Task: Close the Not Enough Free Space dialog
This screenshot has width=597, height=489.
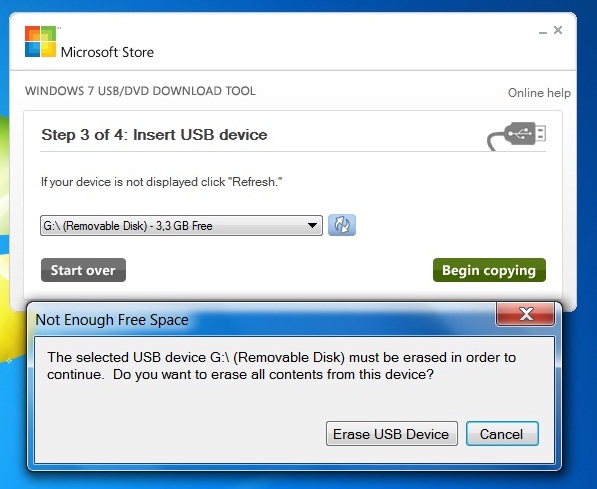Action: (x=525, y=314)
